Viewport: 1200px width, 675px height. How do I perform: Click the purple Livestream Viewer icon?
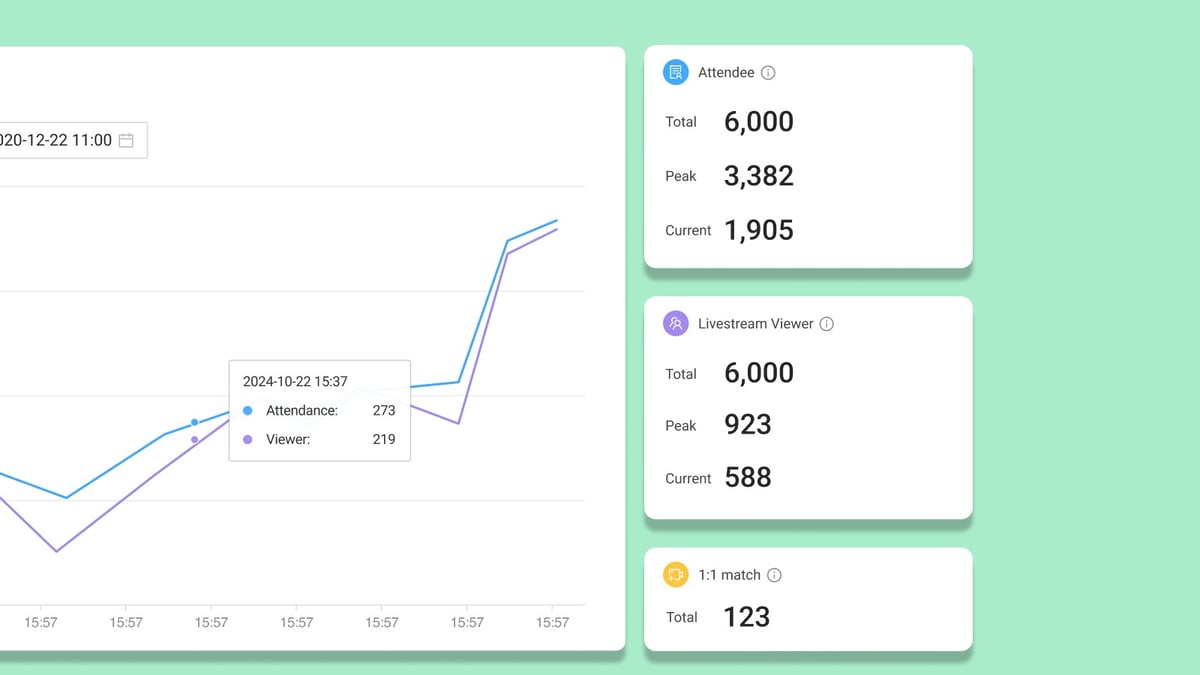coord(674,323)
